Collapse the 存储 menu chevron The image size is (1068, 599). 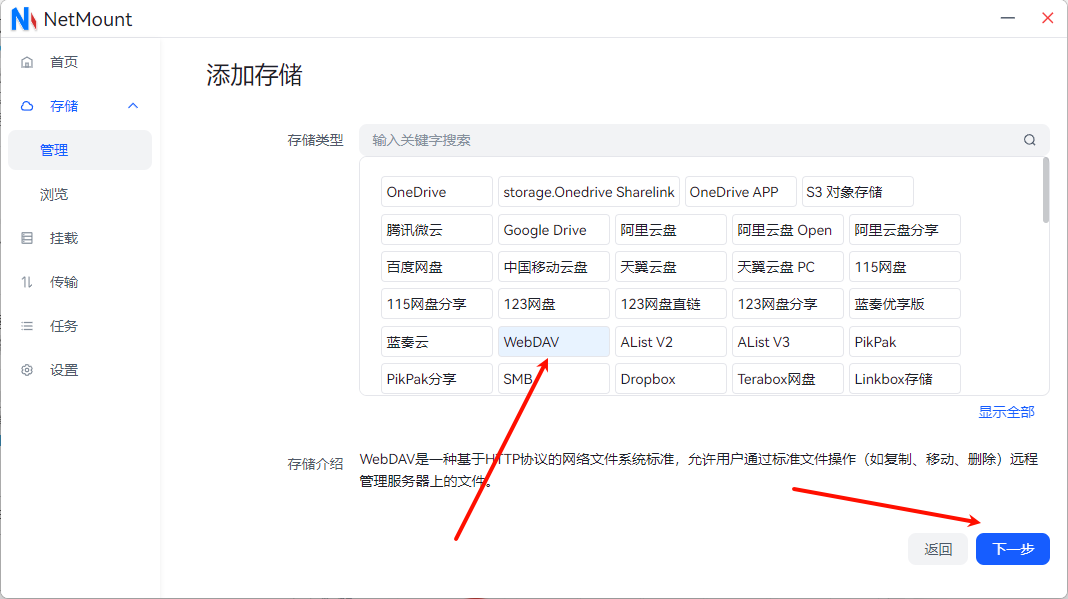coord(133,106)
